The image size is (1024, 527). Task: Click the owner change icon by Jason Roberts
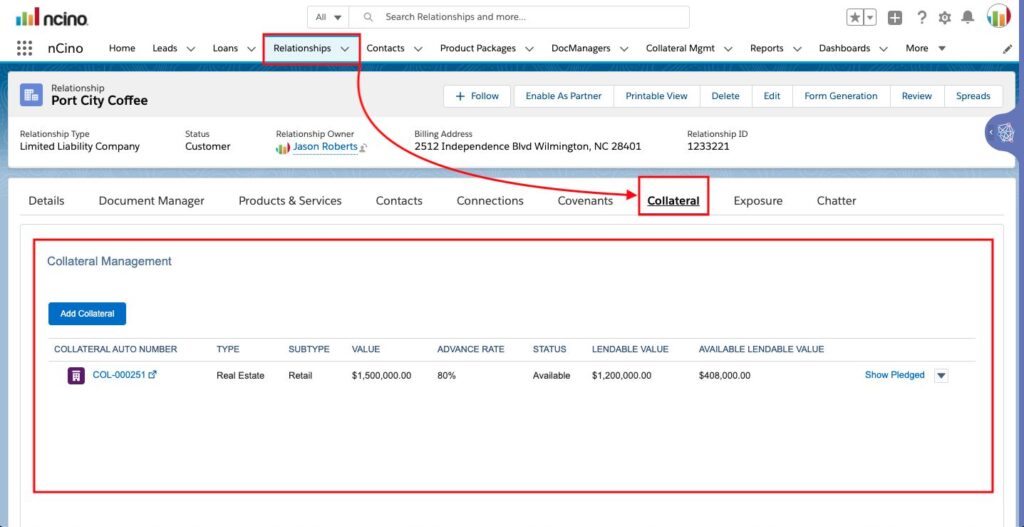click(363, 148)
